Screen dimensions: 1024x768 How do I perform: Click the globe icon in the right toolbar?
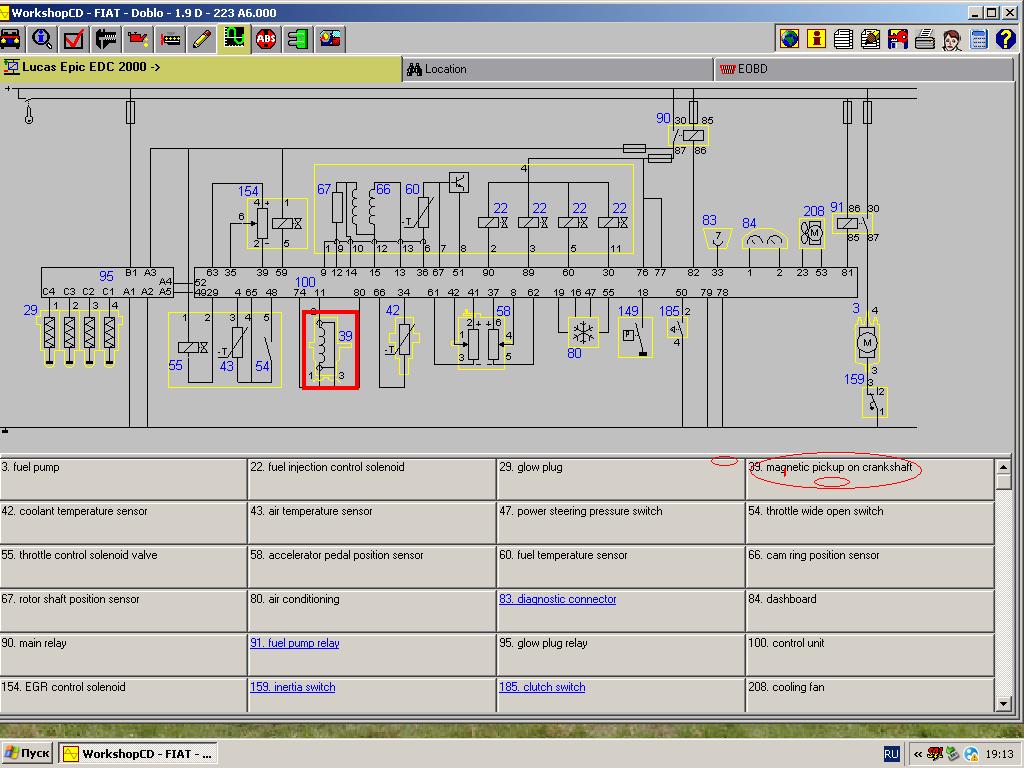pos(790,39)
